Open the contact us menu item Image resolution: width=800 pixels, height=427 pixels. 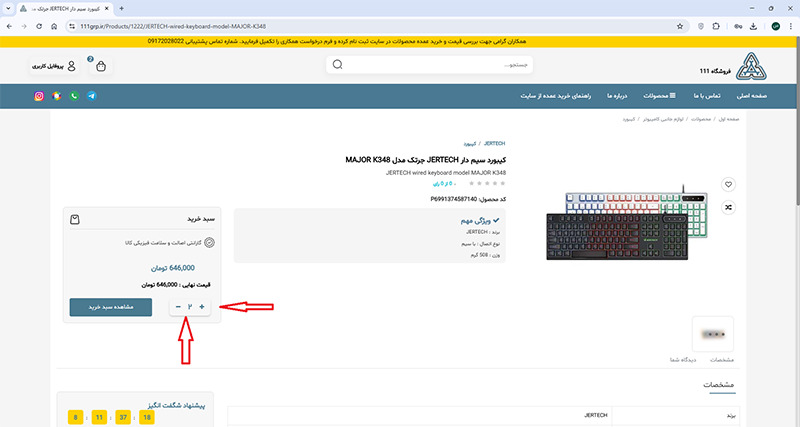click(x=707, y=96)
